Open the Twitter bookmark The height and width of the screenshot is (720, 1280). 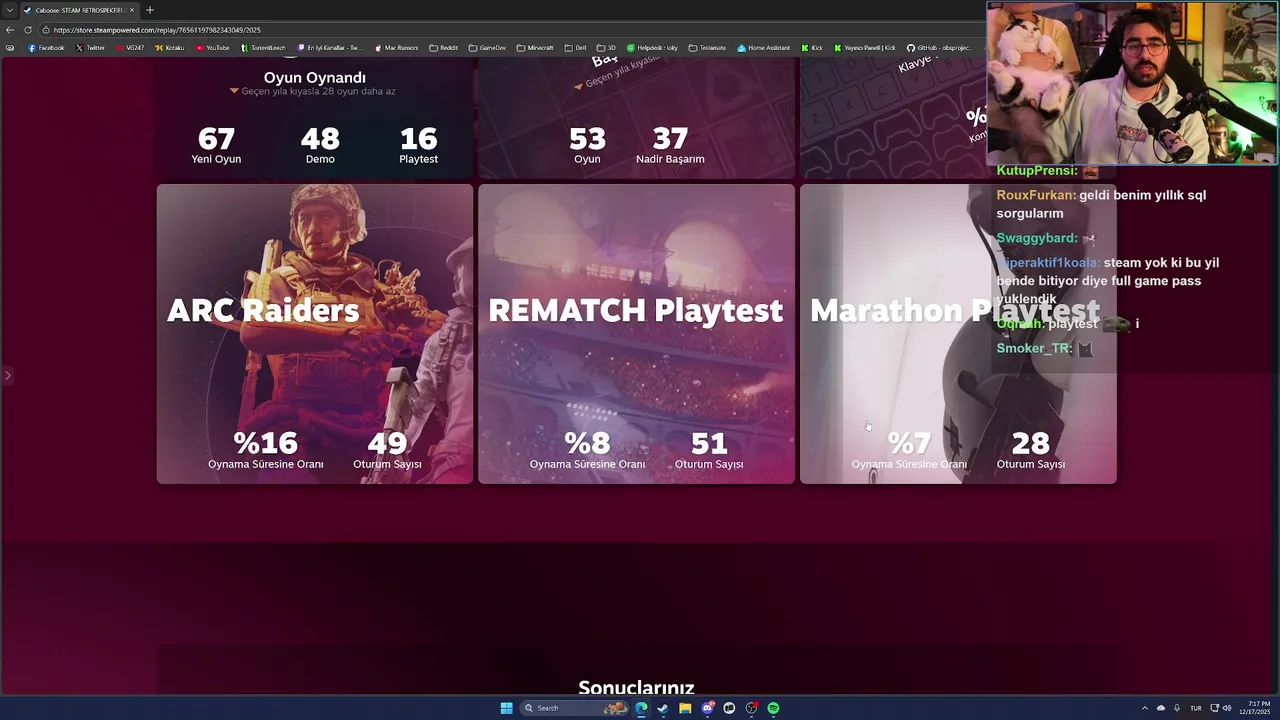point(90,48)
